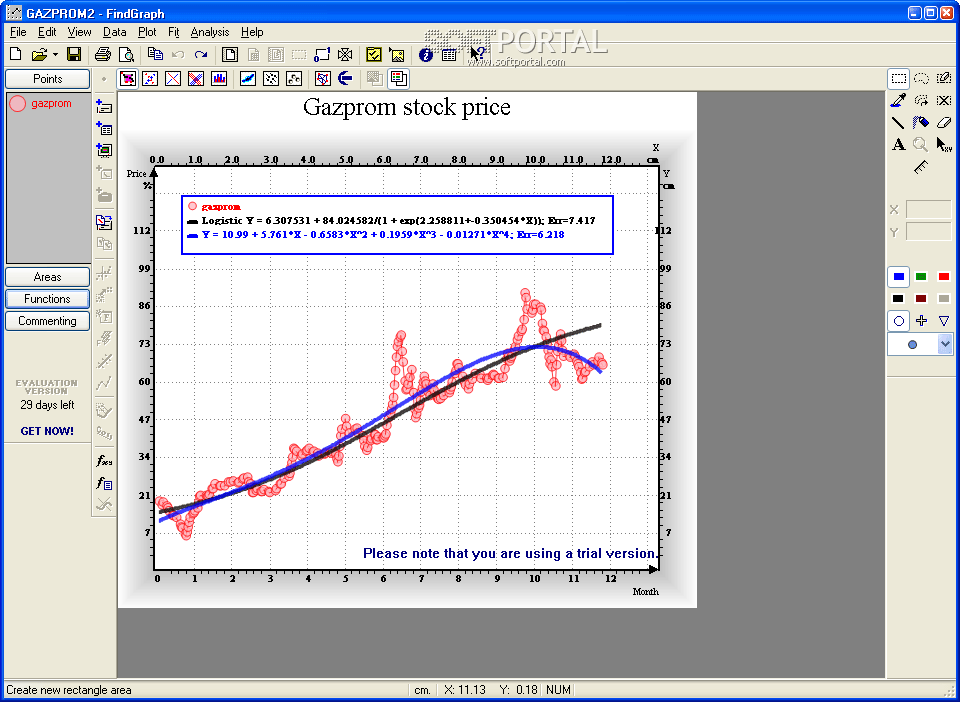Viewport: 960px width, 702px height.
Task: Open a file with the folder icon
Action: click(39, 54)
